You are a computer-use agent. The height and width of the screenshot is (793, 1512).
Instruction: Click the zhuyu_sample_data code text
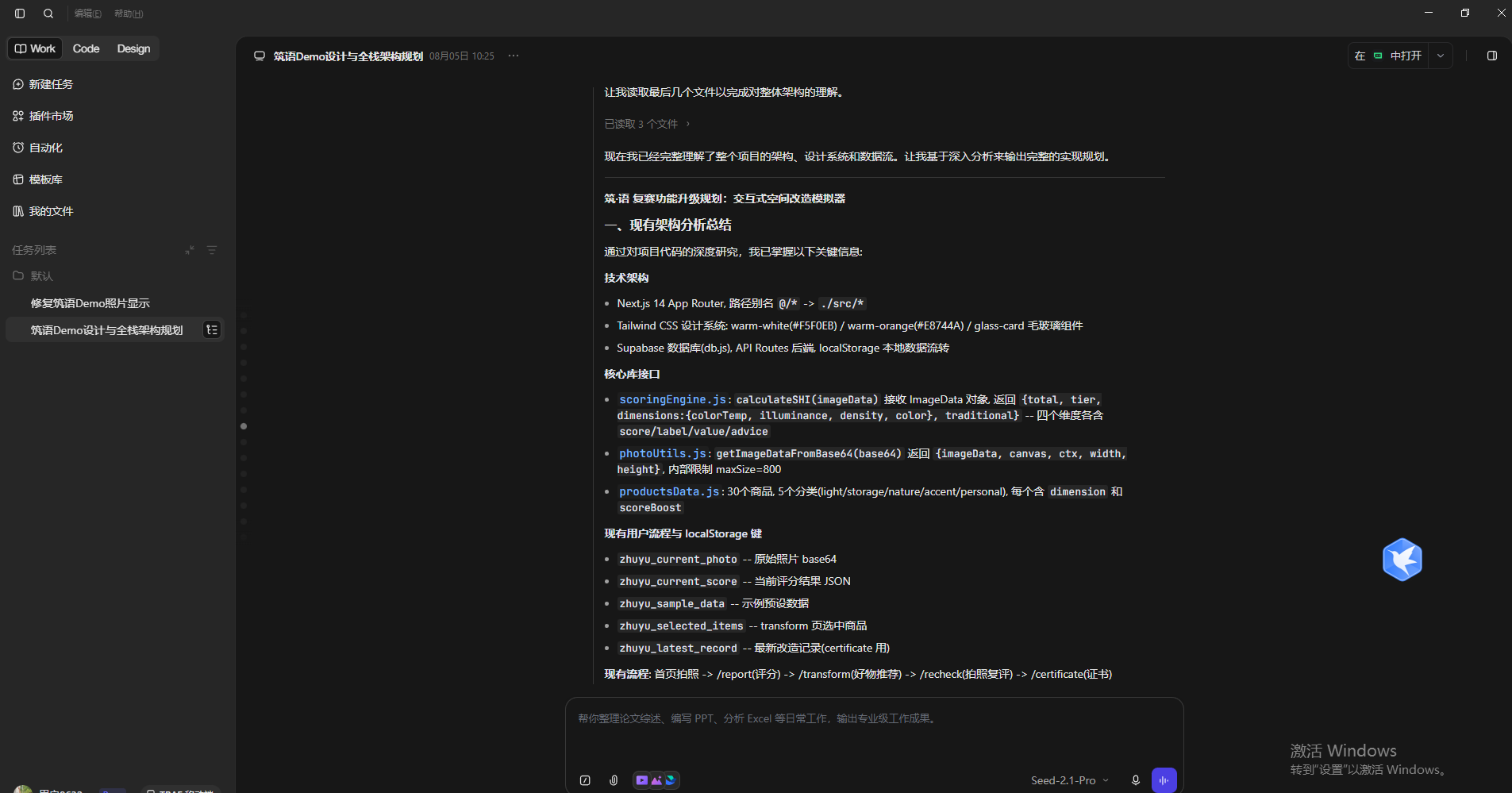[x=672, y=604]
